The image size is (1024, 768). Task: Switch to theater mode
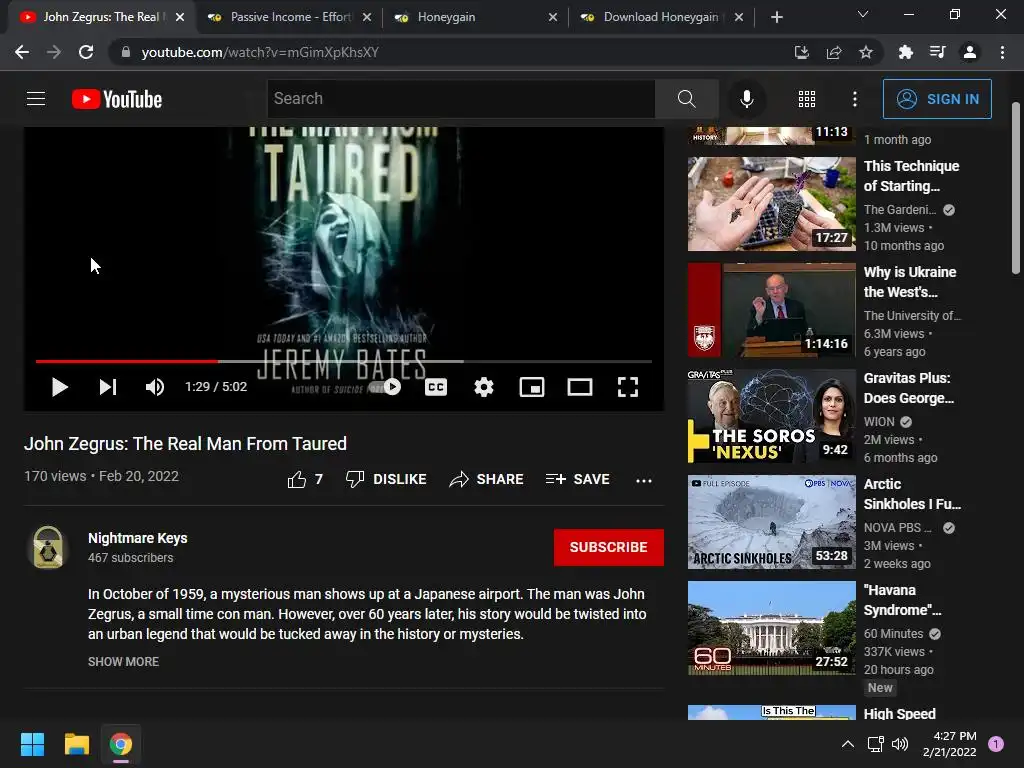[x=580, y=387]
